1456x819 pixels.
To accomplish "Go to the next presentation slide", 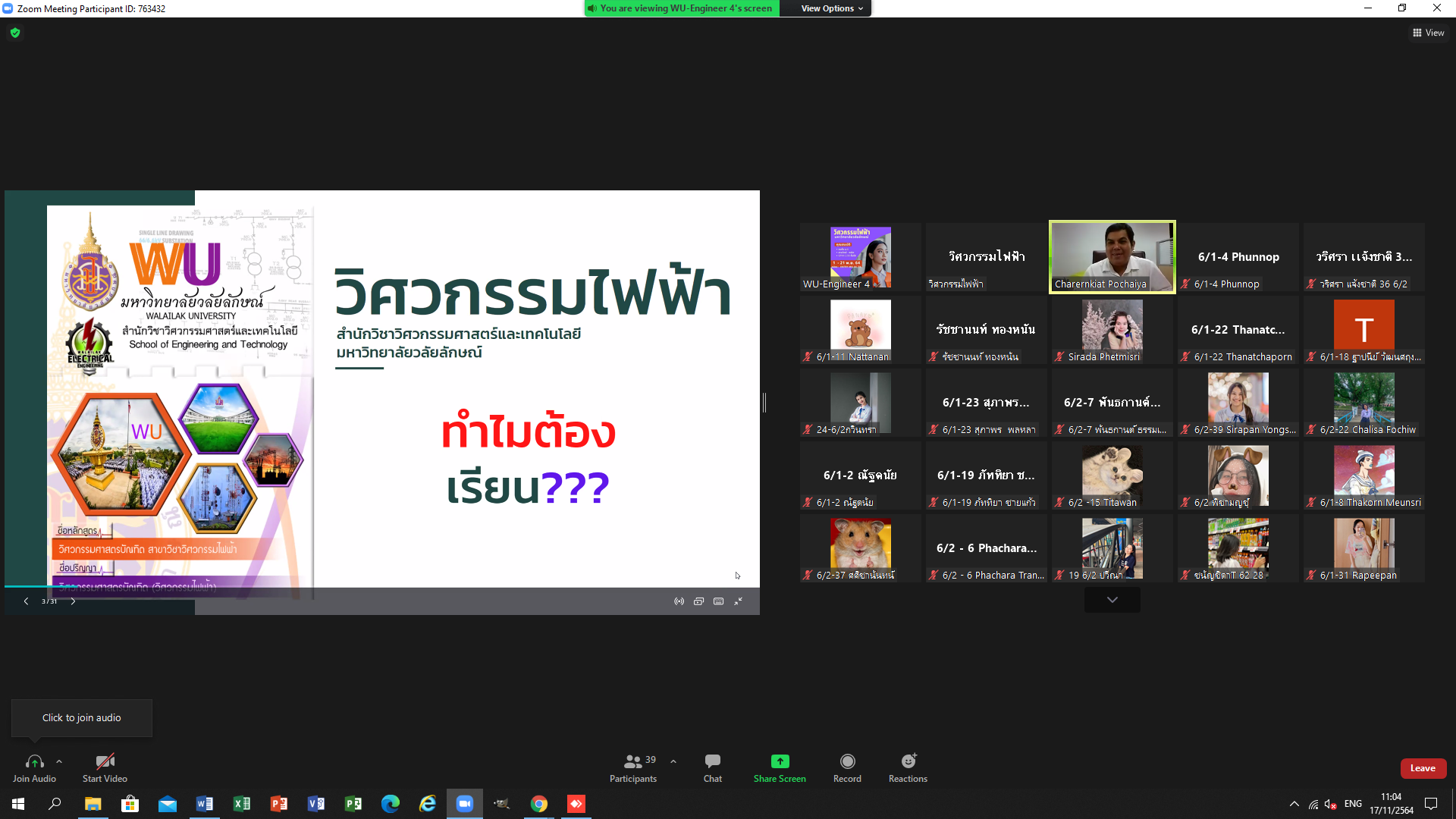I will point(73,601).
